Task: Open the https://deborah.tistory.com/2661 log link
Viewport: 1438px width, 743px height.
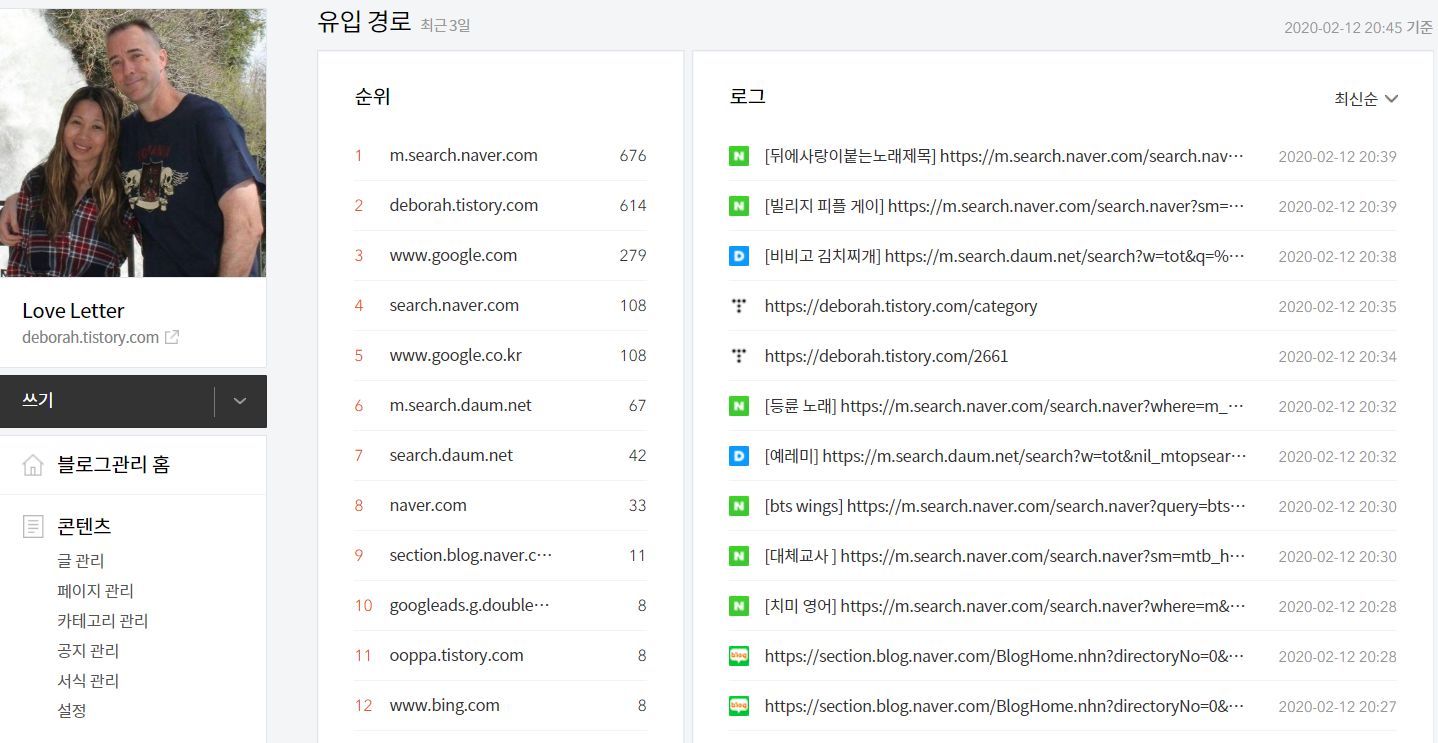Action: tap(887, 356)
